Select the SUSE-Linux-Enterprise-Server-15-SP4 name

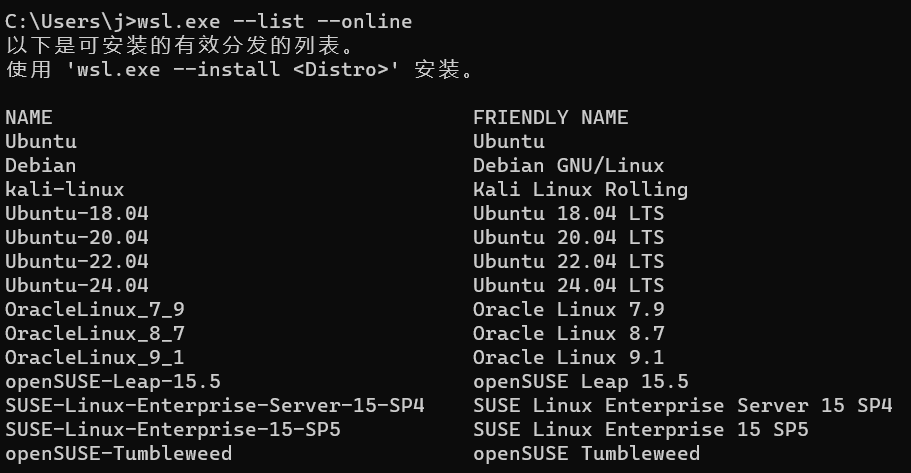click(x=214, y=405)
